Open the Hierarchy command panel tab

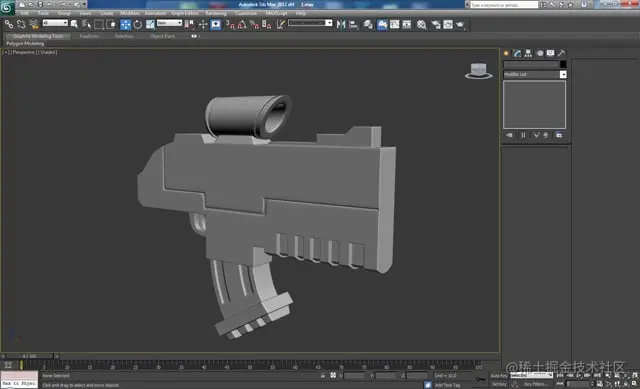[528, 53]
